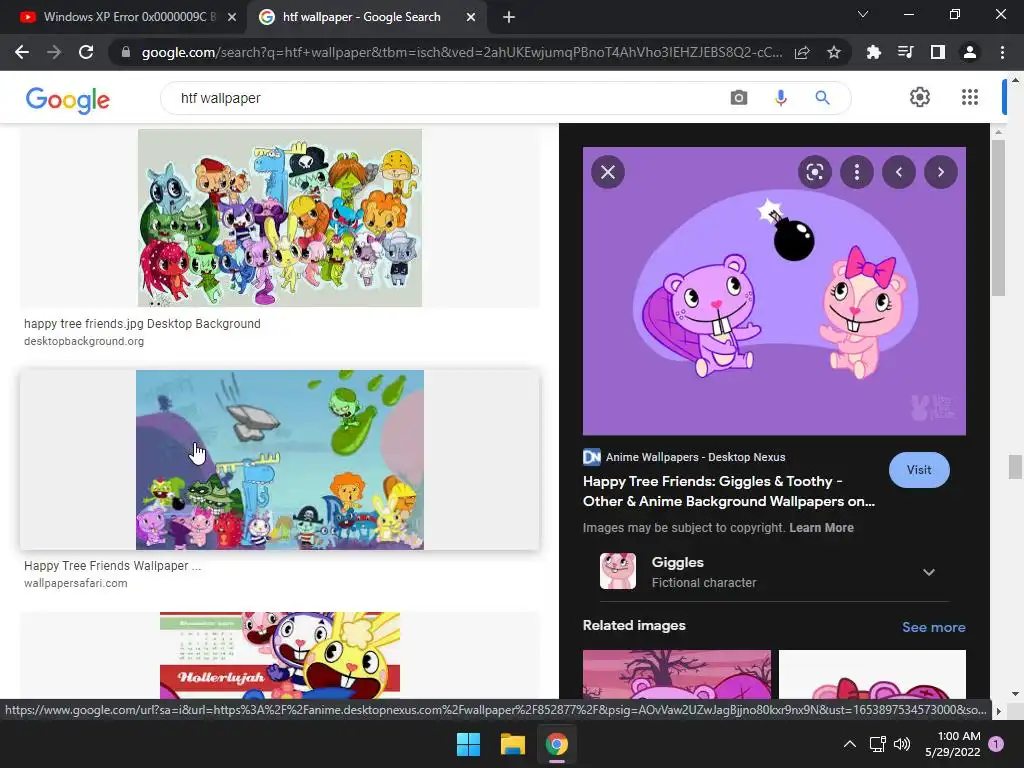This screenshot has height=768, width=1024.
Task: Close the htf wallpaper search tab
Action: coord(471,18)
